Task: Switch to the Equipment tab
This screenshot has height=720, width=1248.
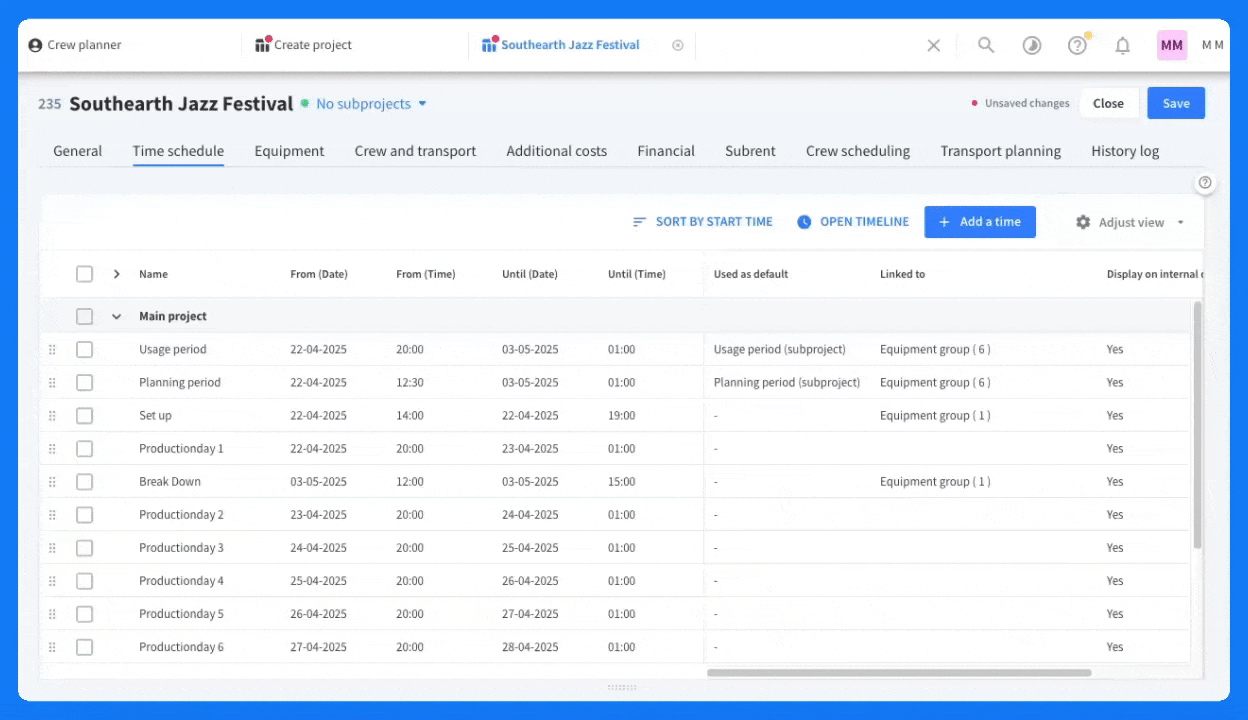Action: [x=289, y=151]
